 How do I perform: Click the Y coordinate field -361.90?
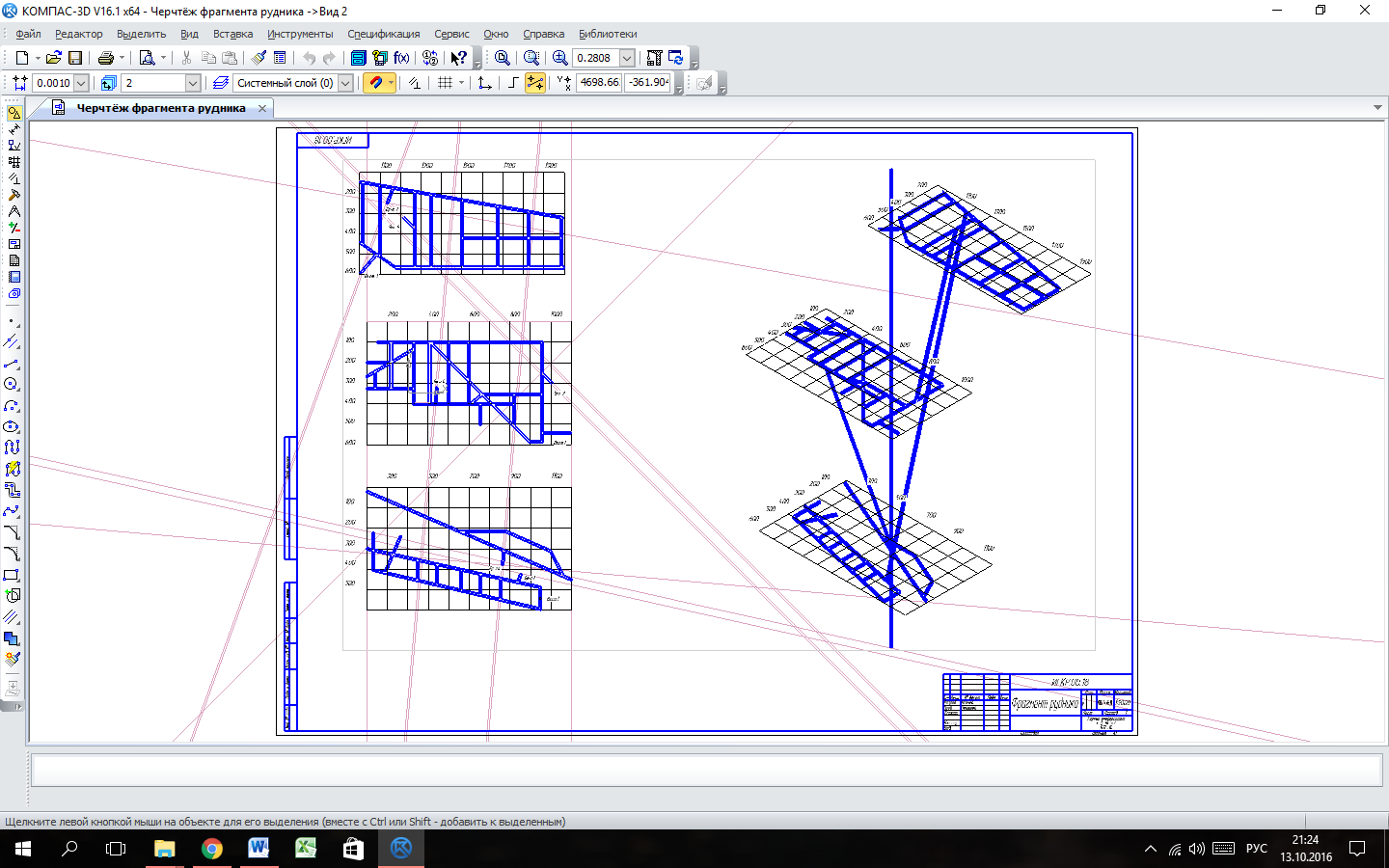647,83
